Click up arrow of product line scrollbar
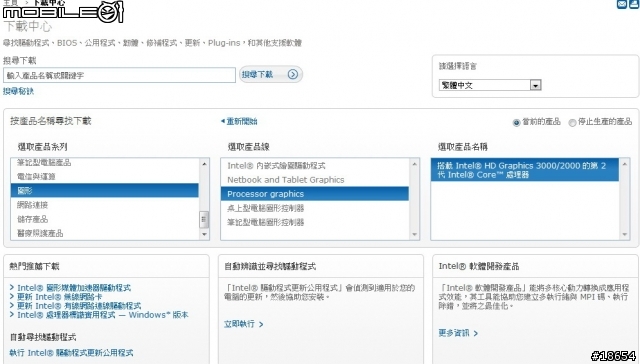640x364 pixels. (x=414, y=164)
